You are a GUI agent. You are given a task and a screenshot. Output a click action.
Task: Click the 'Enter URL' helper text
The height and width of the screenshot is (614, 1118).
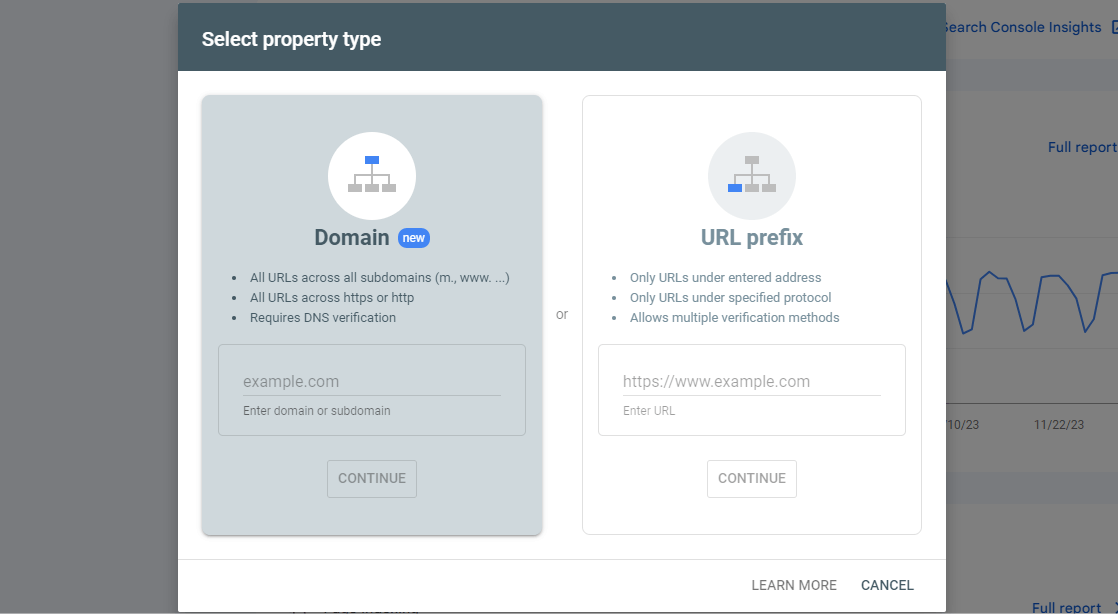tap(649, 411)
